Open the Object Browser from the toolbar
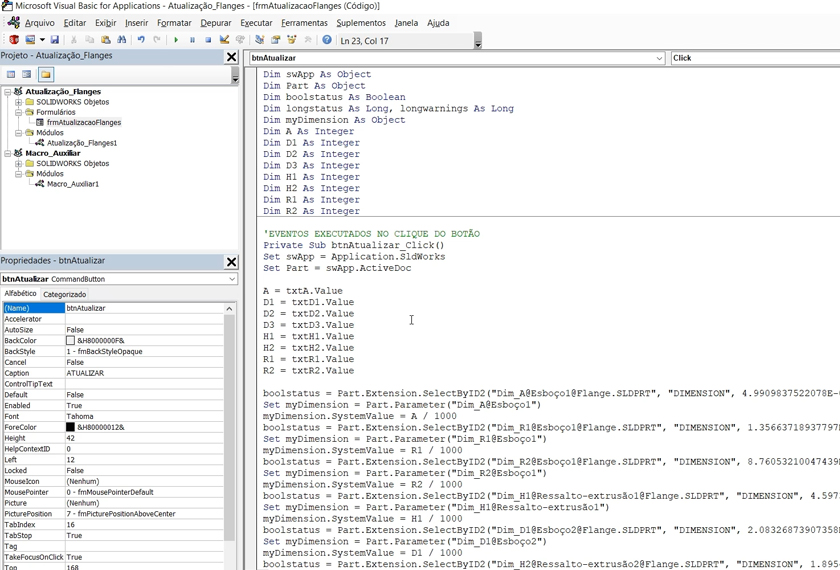Image resolution: width=840 pixels, height=570 pixels. (292, 40)
